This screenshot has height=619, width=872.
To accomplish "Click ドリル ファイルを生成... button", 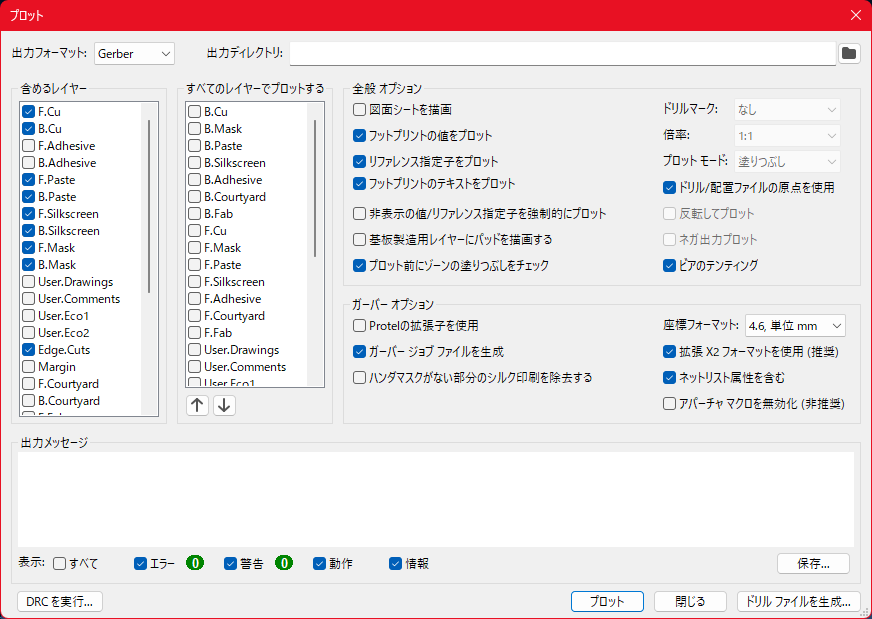I will tap(799, 601).
